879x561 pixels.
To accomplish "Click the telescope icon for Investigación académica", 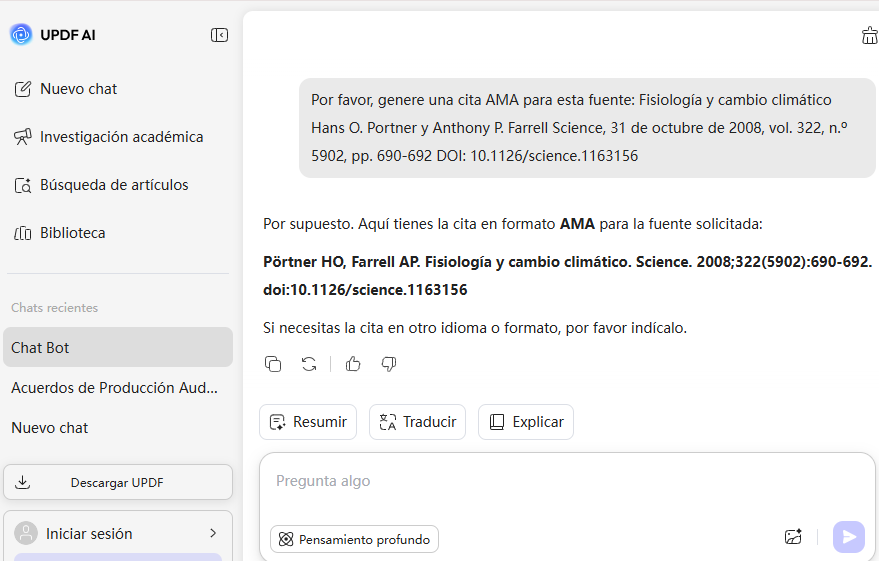I will pyautogui.click(x=23, y=137).
